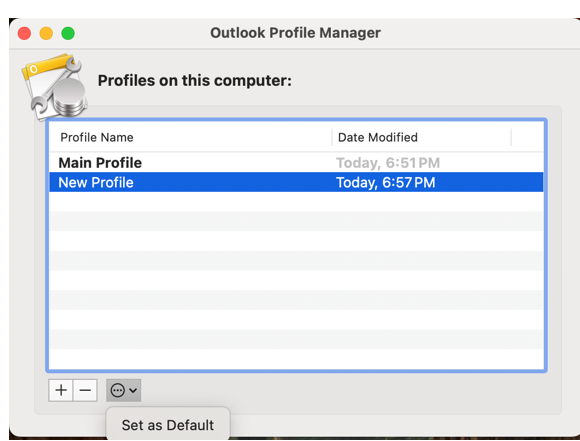580x441 pixels.
Task: Click the Today, 6:57 PM date cell
Action: coord(386,182)
